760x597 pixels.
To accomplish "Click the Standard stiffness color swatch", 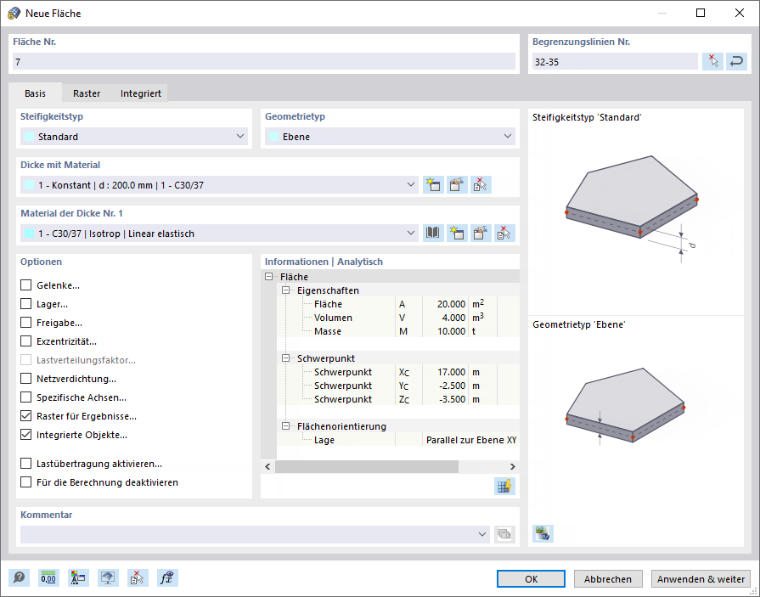I will tap(30, 137).
